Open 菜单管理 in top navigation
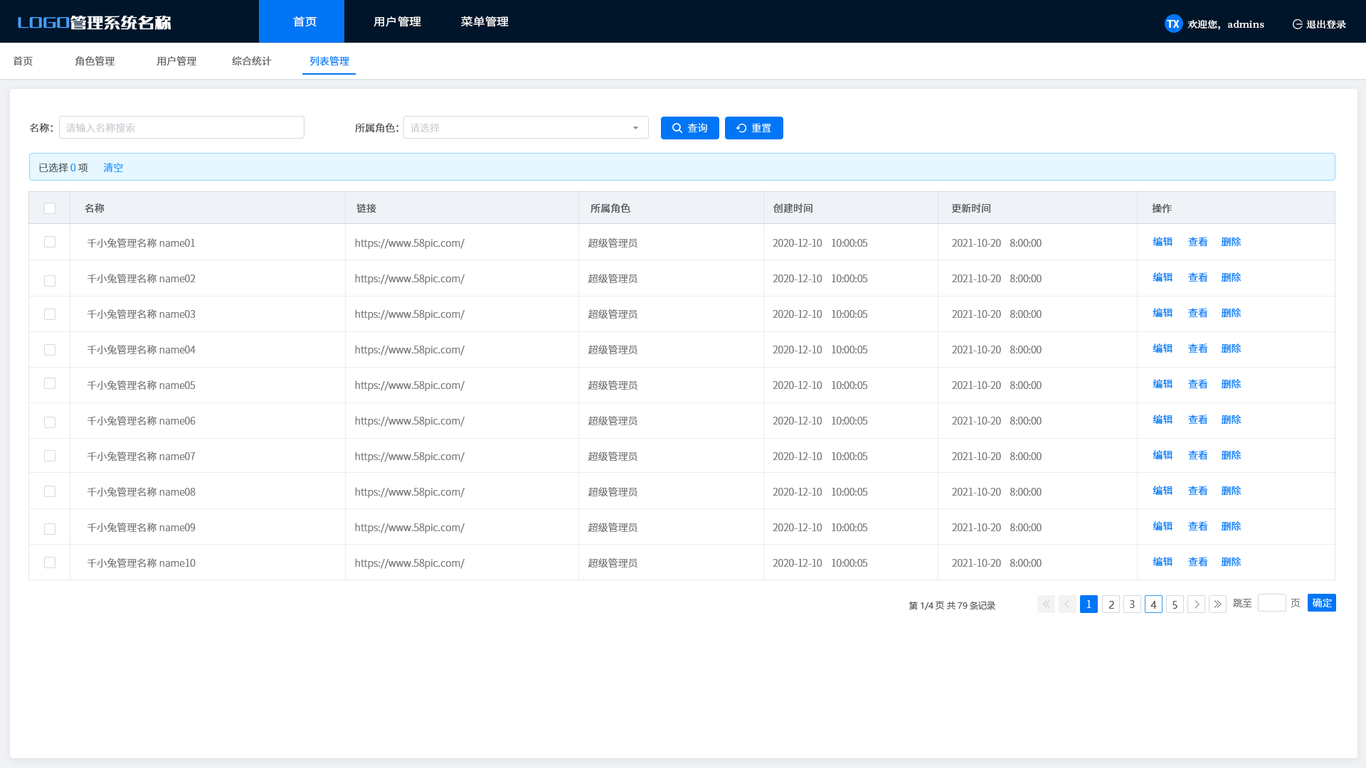 pyautogui.click(x=484, y=21)
